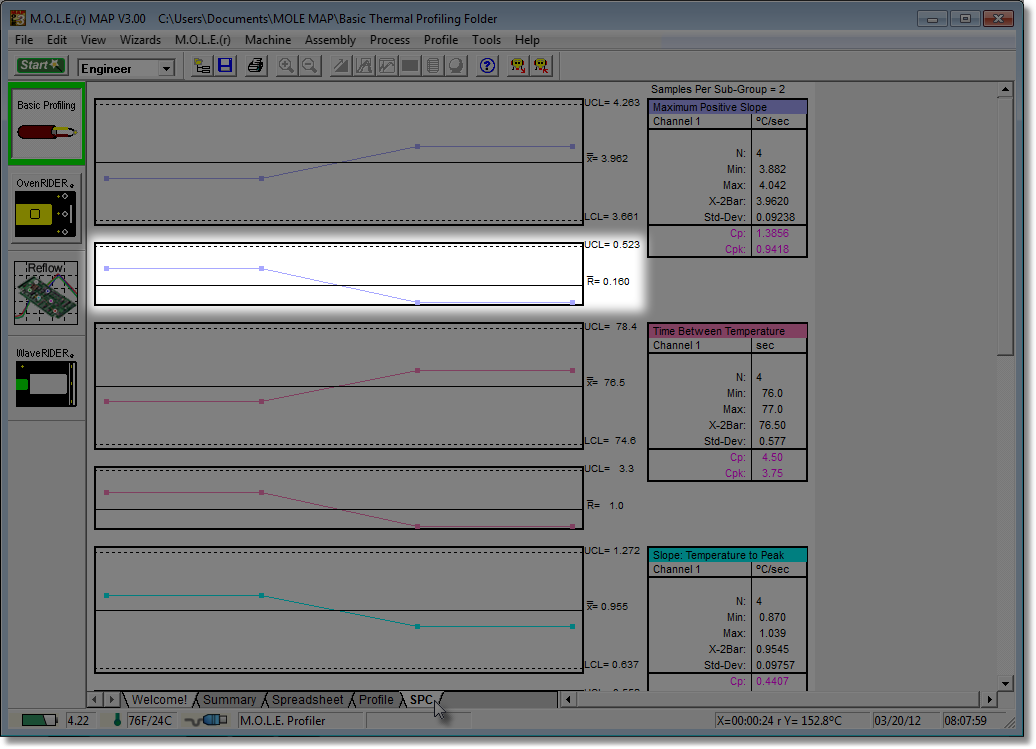
Task: Click the Cpk value 0.9418
Action: tap(772, 249)
